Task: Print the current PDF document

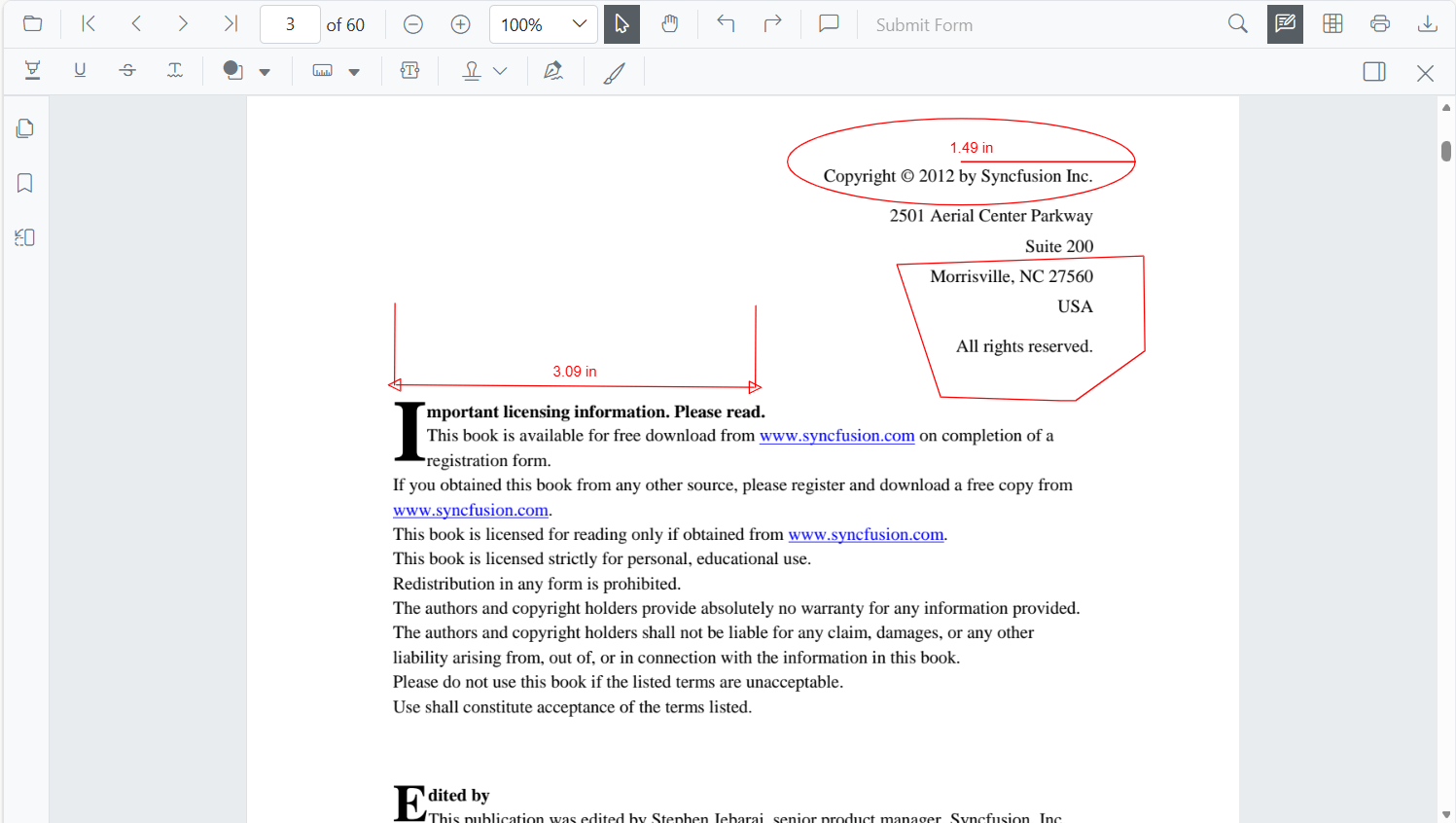Action: (x=1380, y=23)
